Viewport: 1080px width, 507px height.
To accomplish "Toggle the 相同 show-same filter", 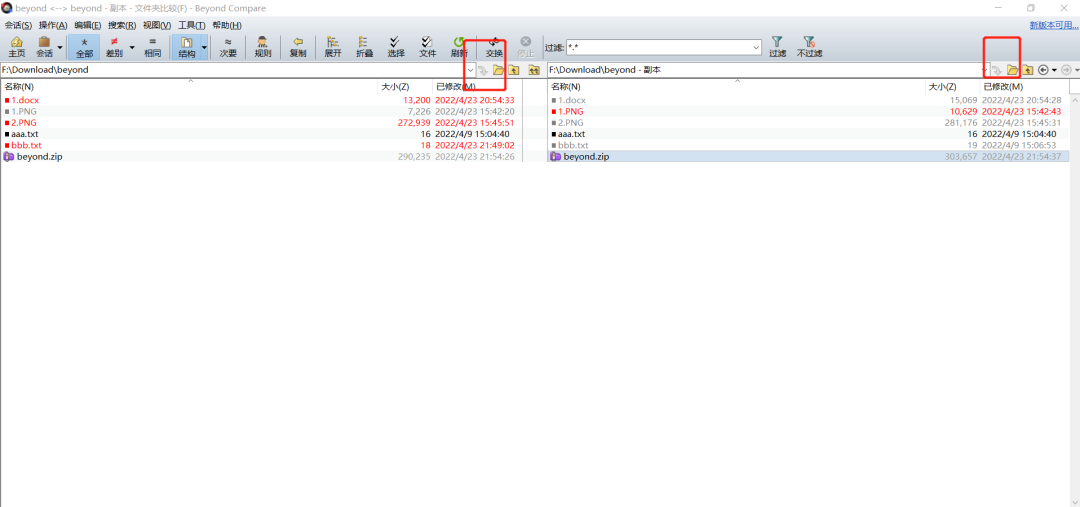I will [152, 47].
